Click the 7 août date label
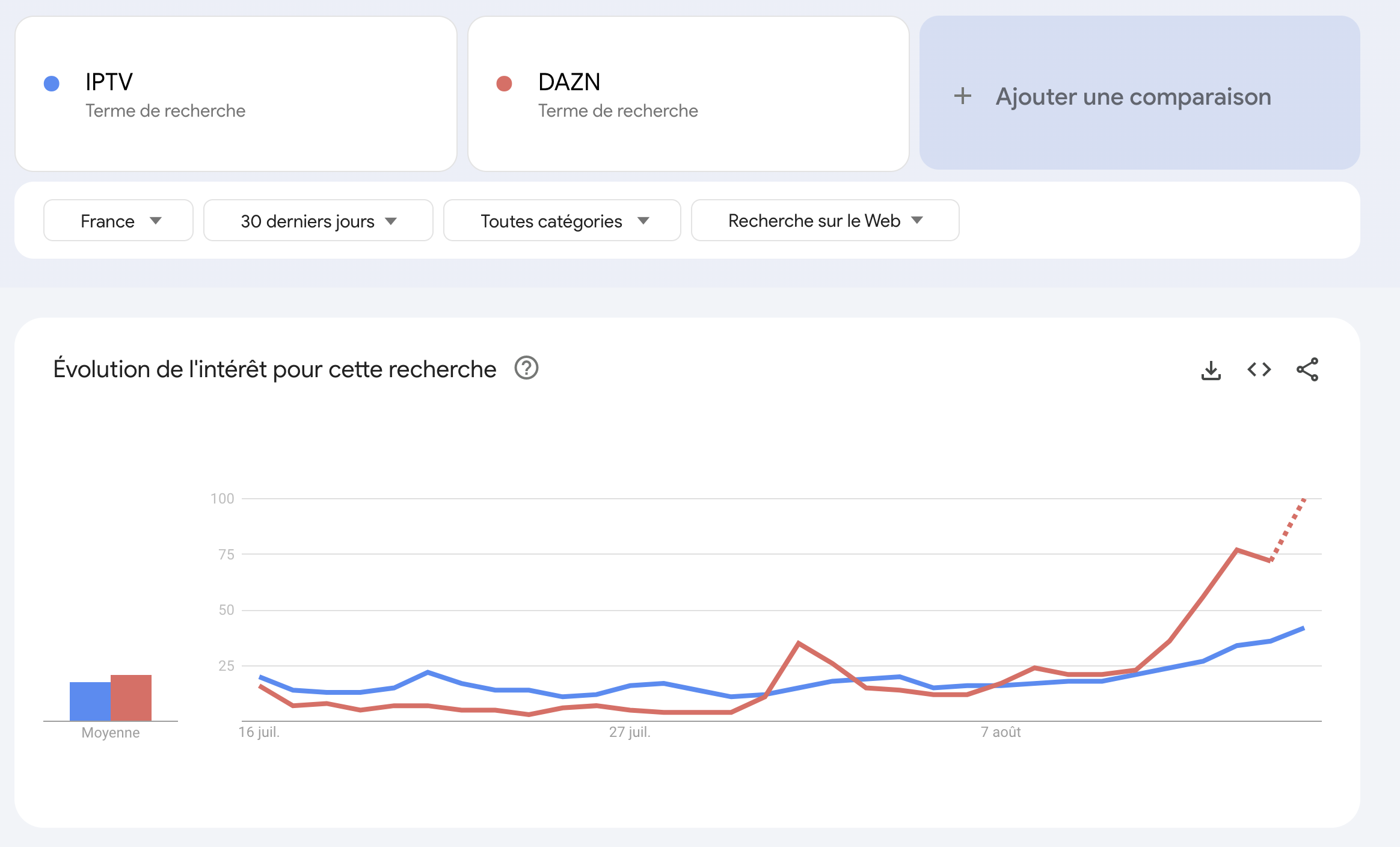The image size is (1400, 847). [x=1001, y=732]
